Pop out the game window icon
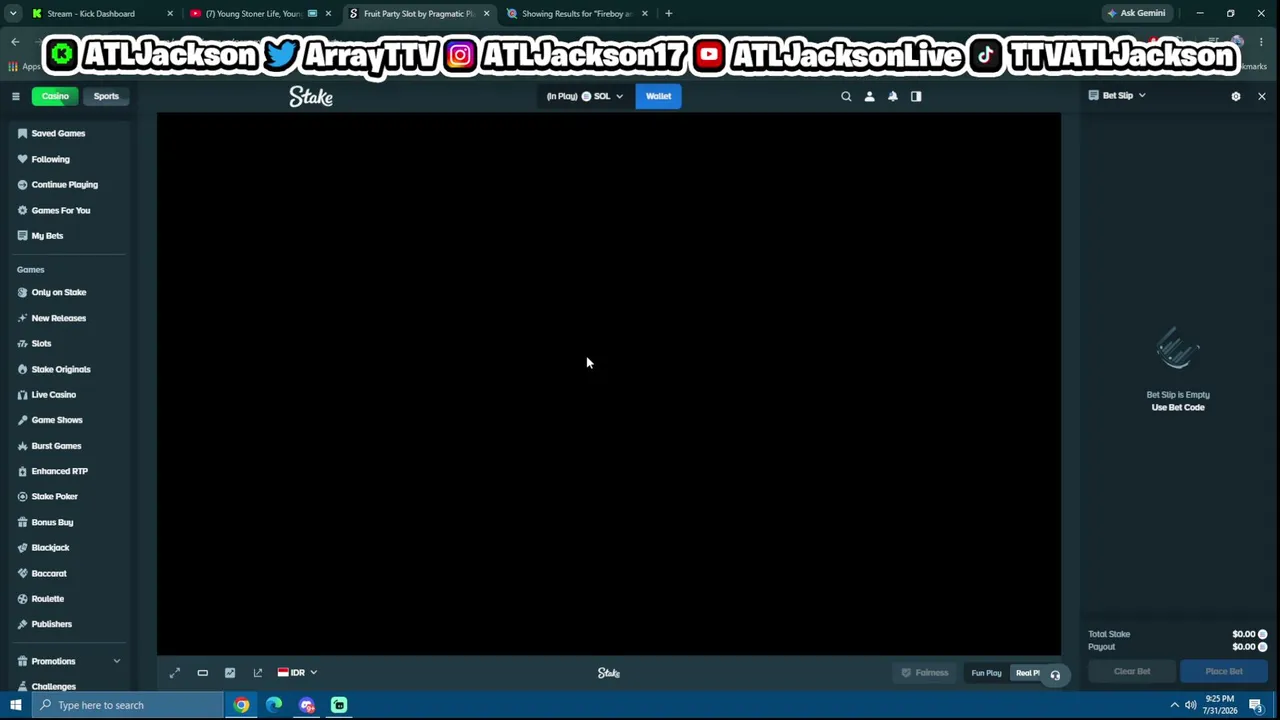The height and width of the screenshot is (720, 1280). pyautogui.click(x=258, y=673)
